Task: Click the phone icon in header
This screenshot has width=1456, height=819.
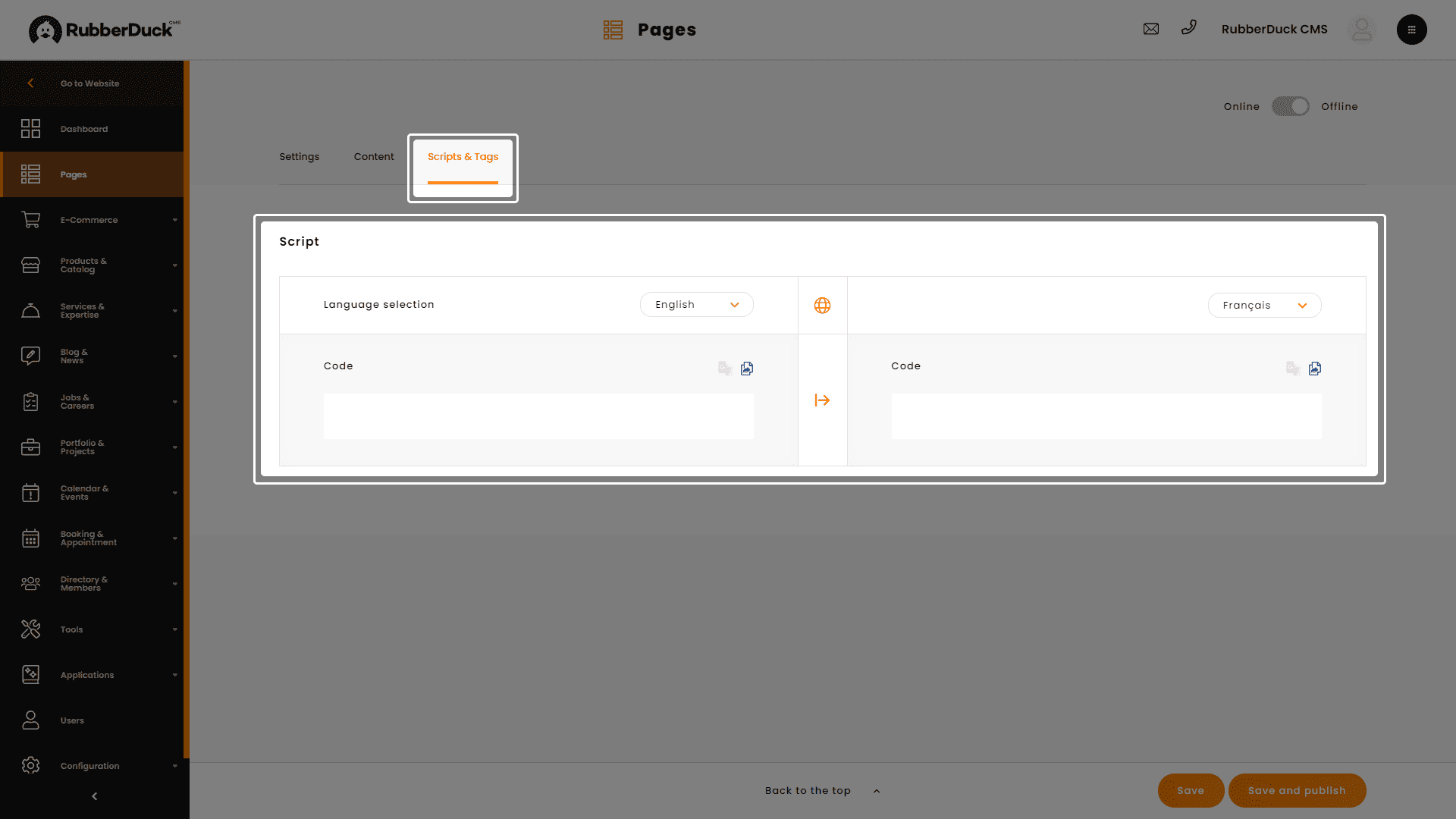Action: click(1188, 28)
